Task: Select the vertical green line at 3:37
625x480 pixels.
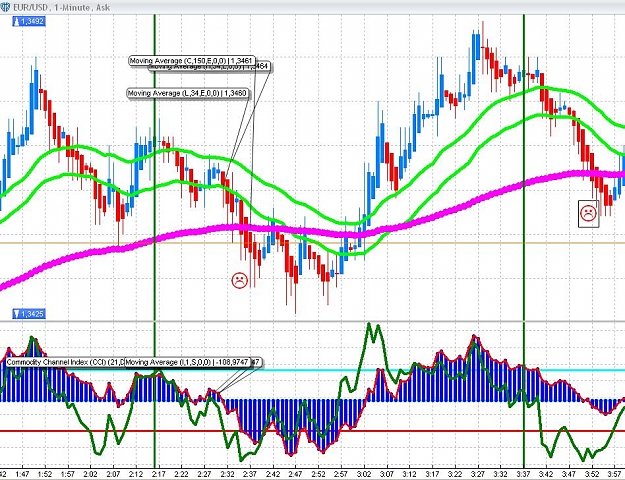Action: click(x=524, y=239)
